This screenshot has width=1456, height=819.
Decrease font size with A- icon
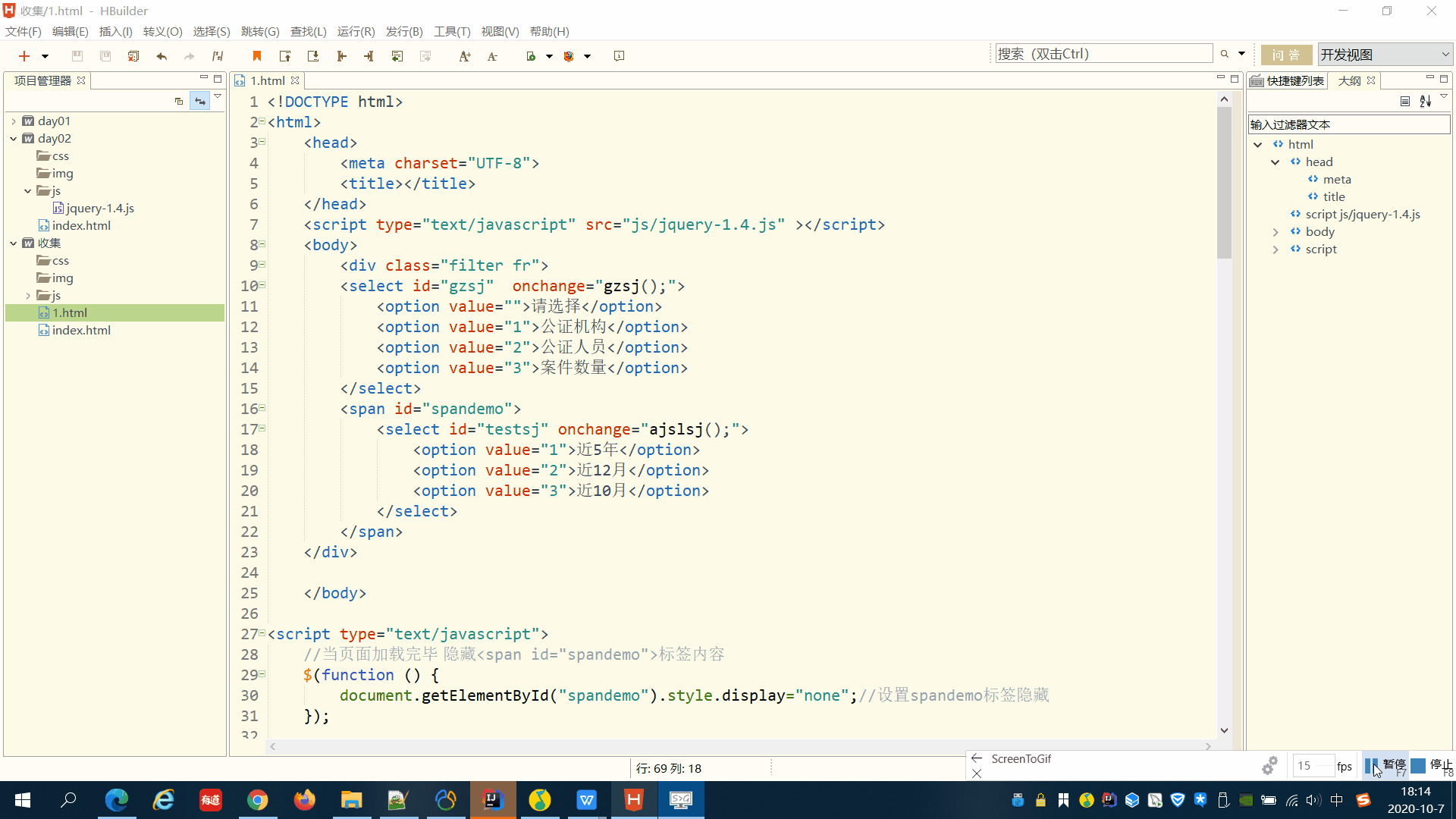click(x=492, y=56)
